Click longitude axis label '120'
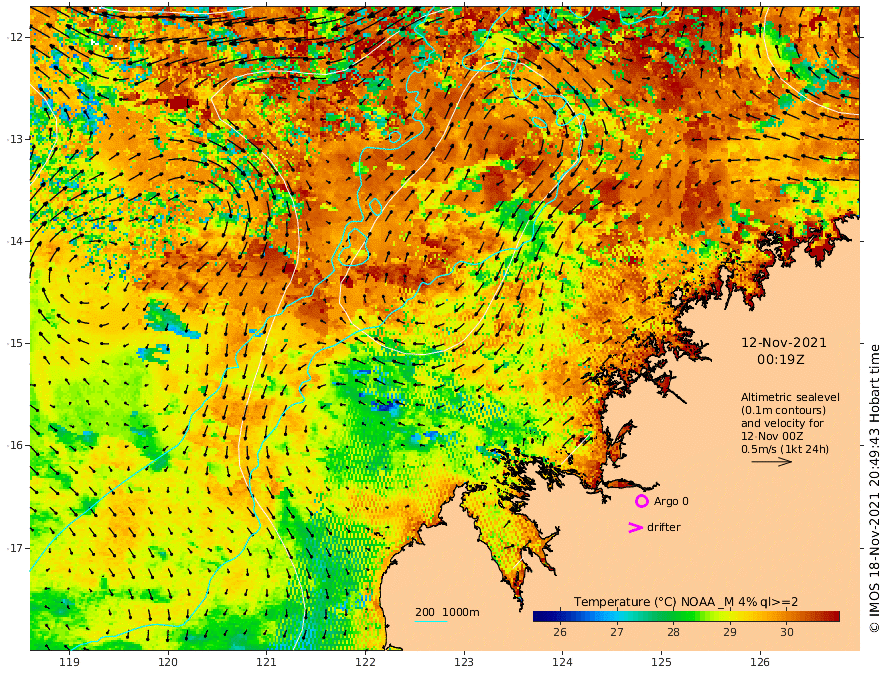Viewport: 880px width, 680px height. click(x=168, y=662)
